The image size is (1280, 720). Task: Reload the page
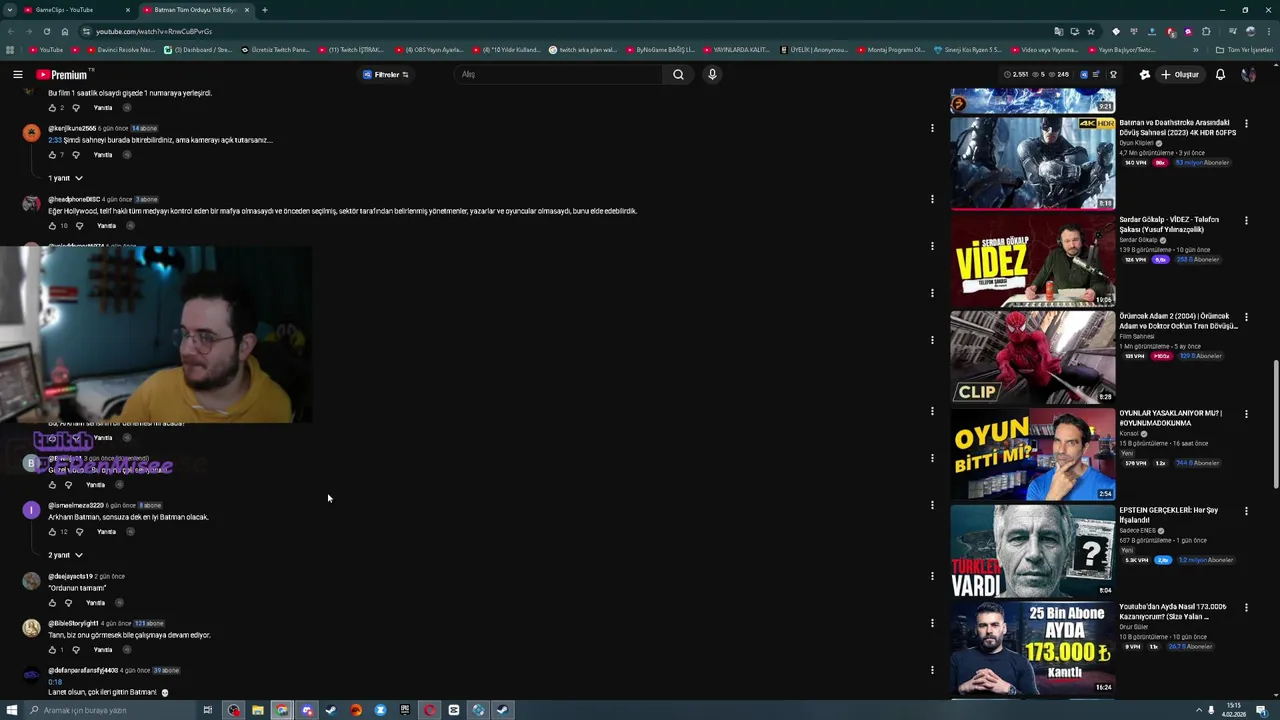pos(46,31)
